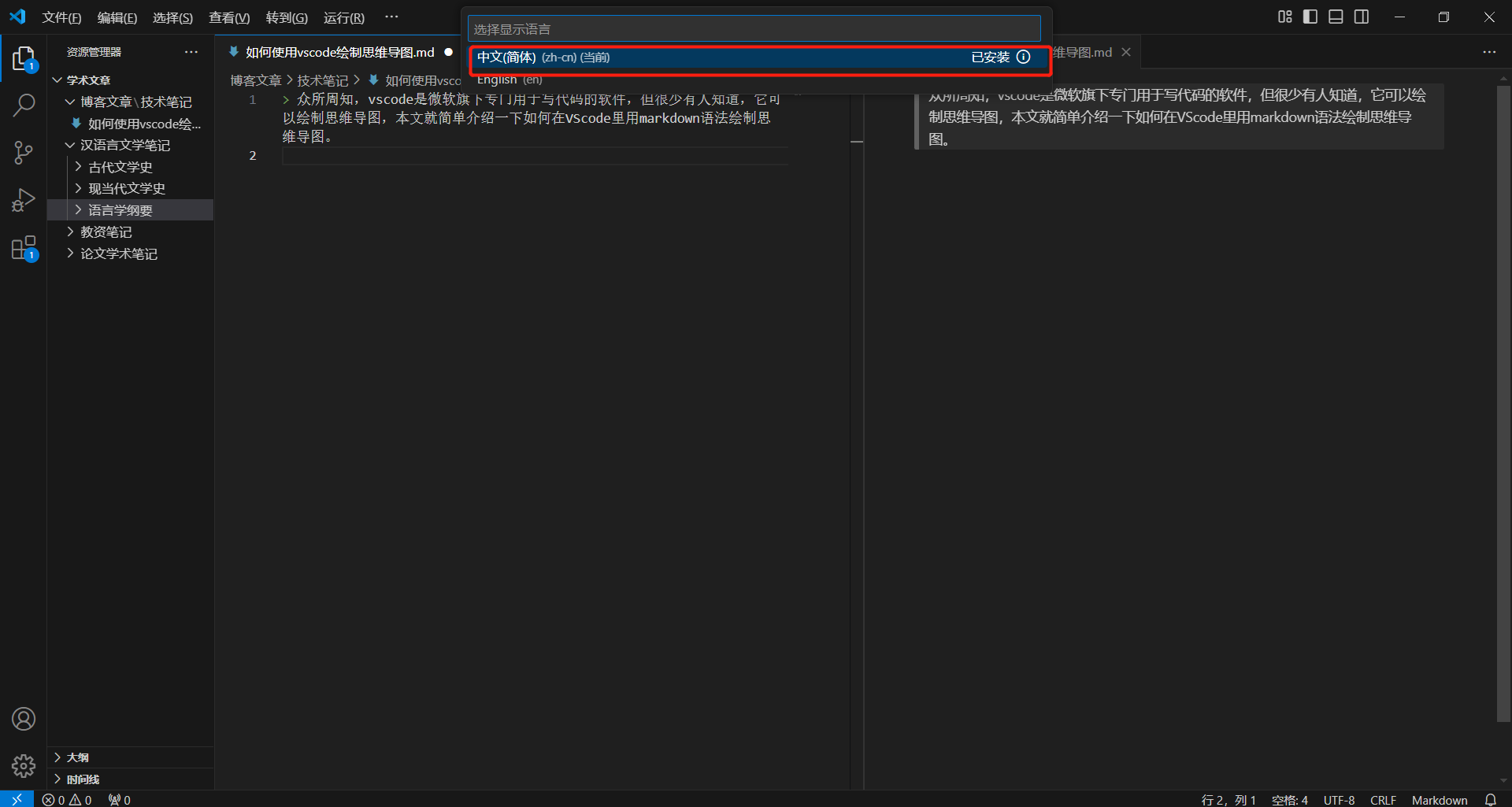Click the 选择显示语言 search input
The image size is (1512, 807).
click(754, 29)
